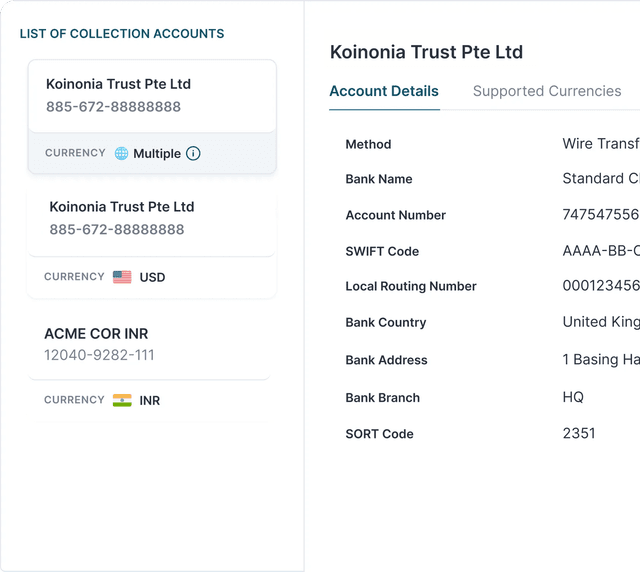Click the India flag icon
The width and height of the screenshot is (640, 572).
(122, 400)
